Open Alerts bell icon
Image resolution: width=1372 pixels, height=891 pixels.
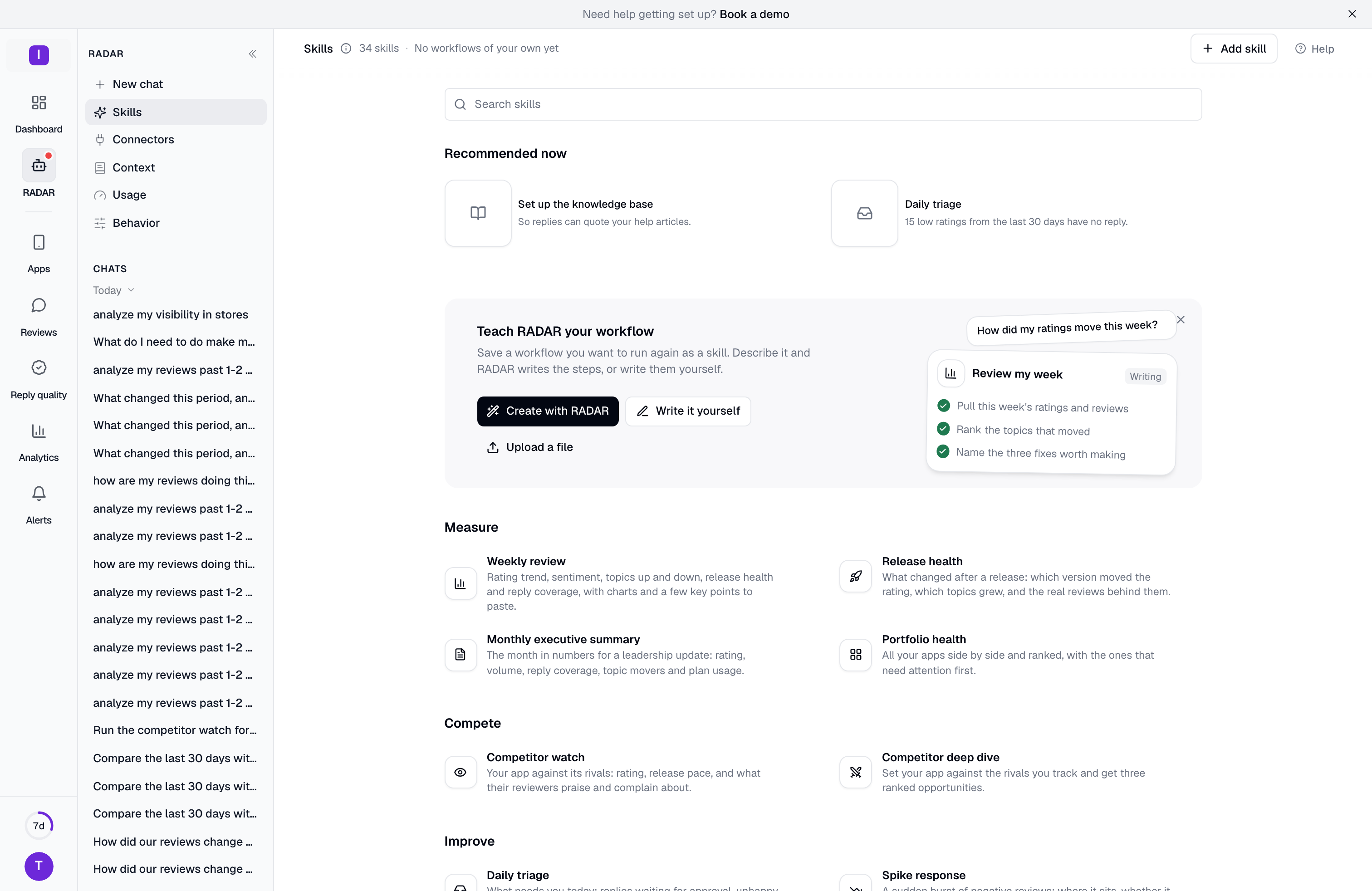pyautogui.click(x=39, y=493)
